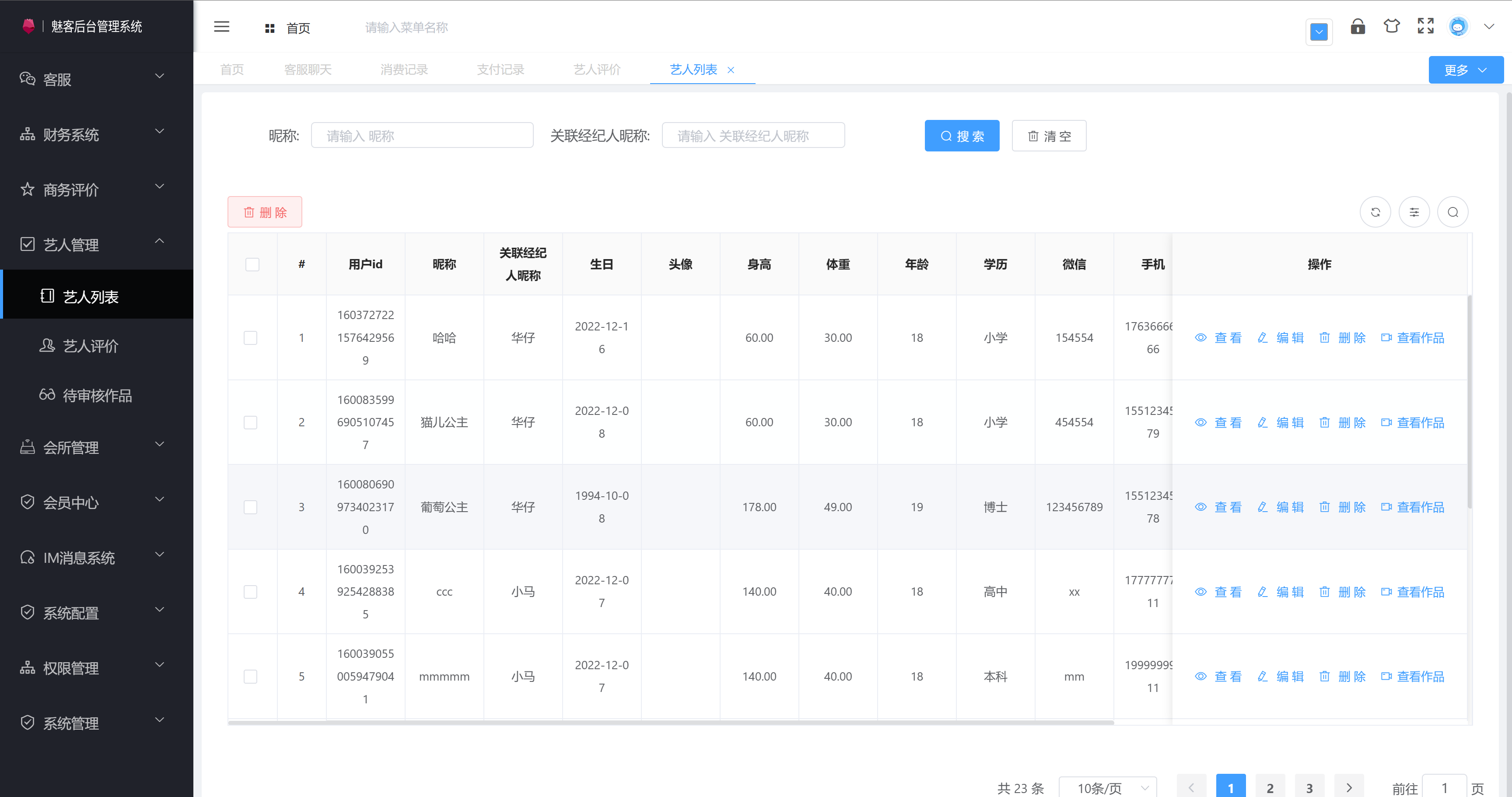This screenshot has width=1512, height=797.
Task: Expand the 财务系统 sidebar menu
Action: pos(97,134)
